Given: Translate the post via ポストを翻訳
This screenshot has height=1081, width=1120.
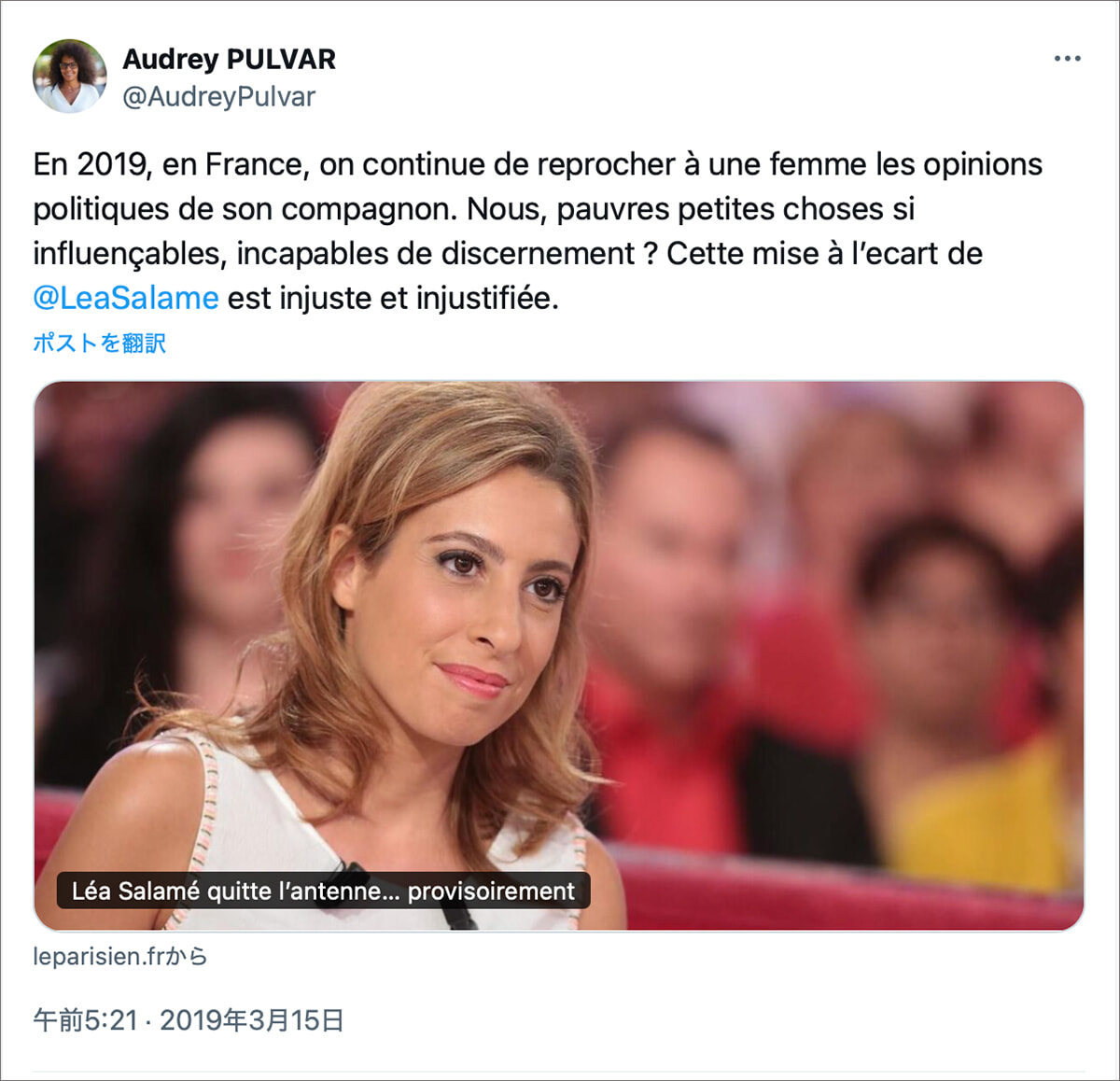Looking at the screenshot, I should pos(100,343).
